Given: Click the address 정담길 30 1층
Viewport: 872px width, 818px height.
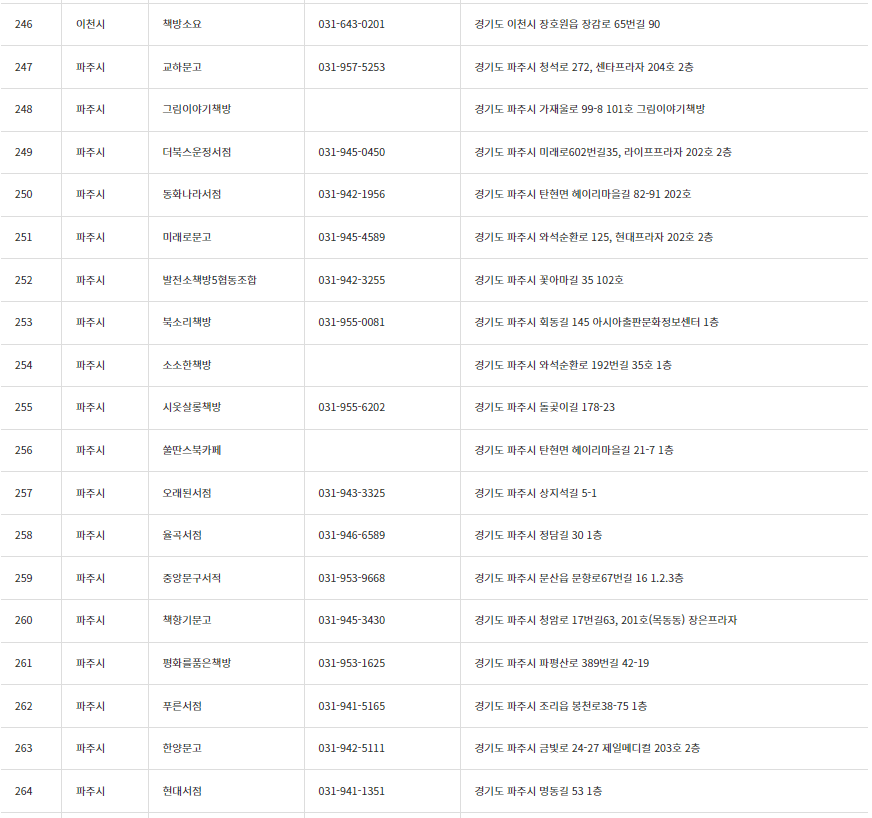Looking at the screenshot, I should [x=538, y=536].
